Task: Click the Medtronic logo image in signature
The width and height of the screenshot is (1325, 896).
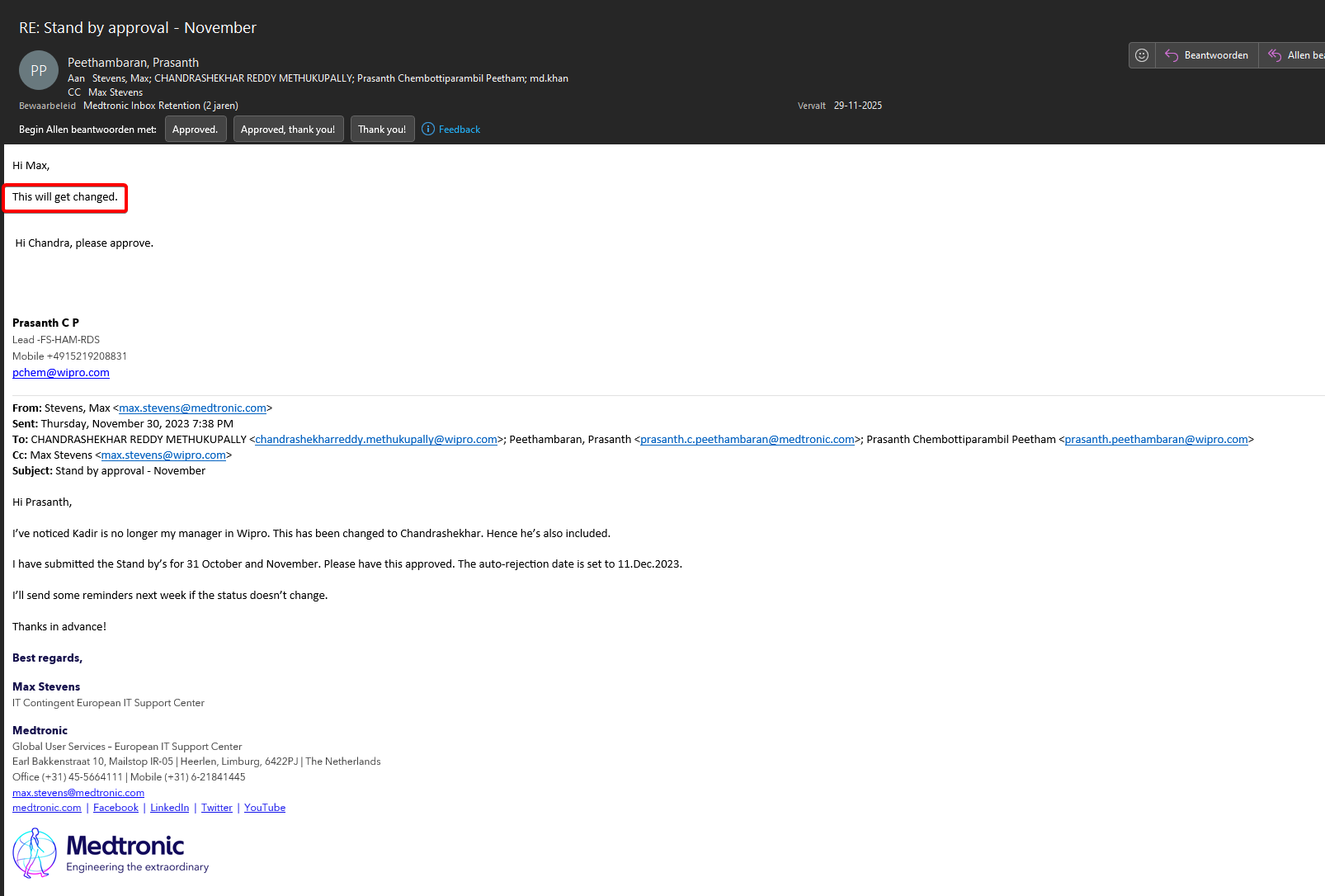Action: pyautogui.click(x=111, y=853)
